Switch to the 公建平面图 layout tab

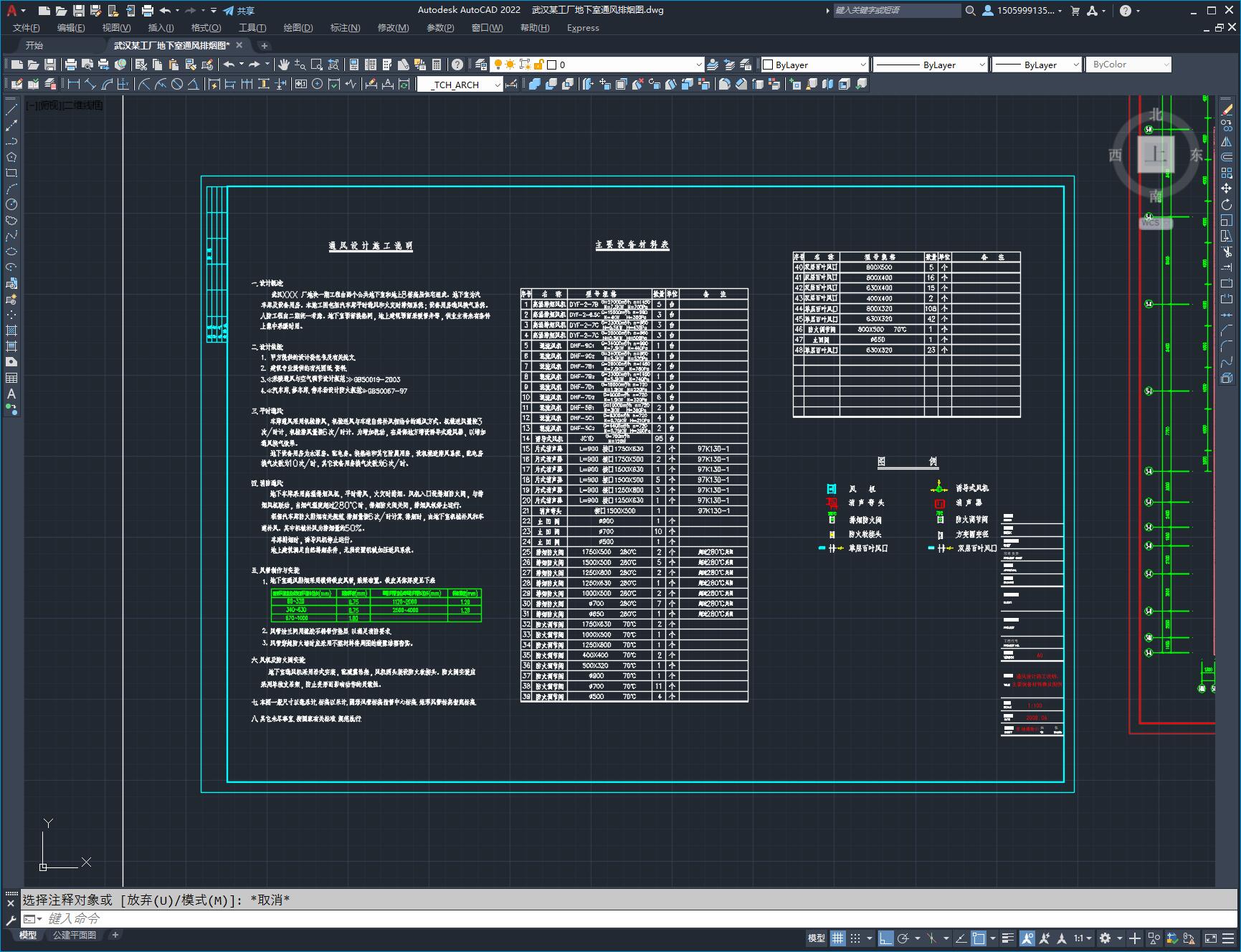click(x=75, y=935)
